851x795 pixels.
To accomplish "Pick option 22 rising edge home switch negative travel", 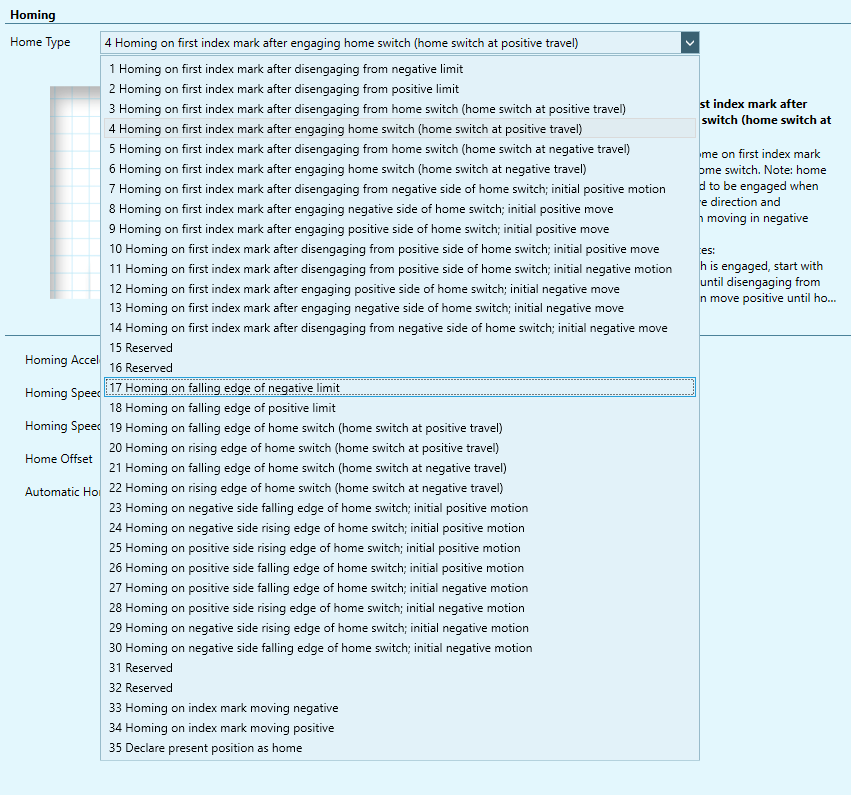I will (x=399, y=488).
